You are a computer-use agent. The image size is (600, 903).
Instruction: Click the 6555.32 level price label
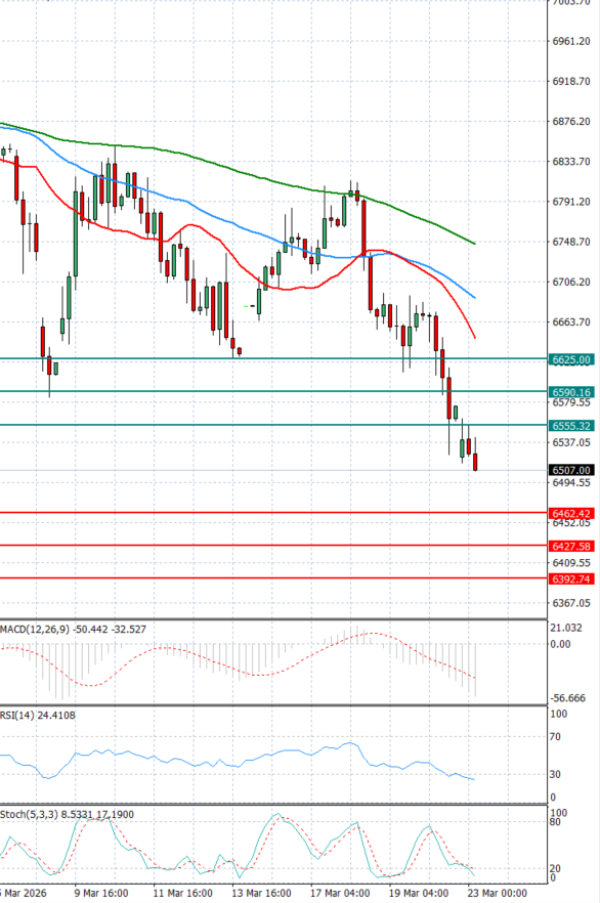point(572,426)
